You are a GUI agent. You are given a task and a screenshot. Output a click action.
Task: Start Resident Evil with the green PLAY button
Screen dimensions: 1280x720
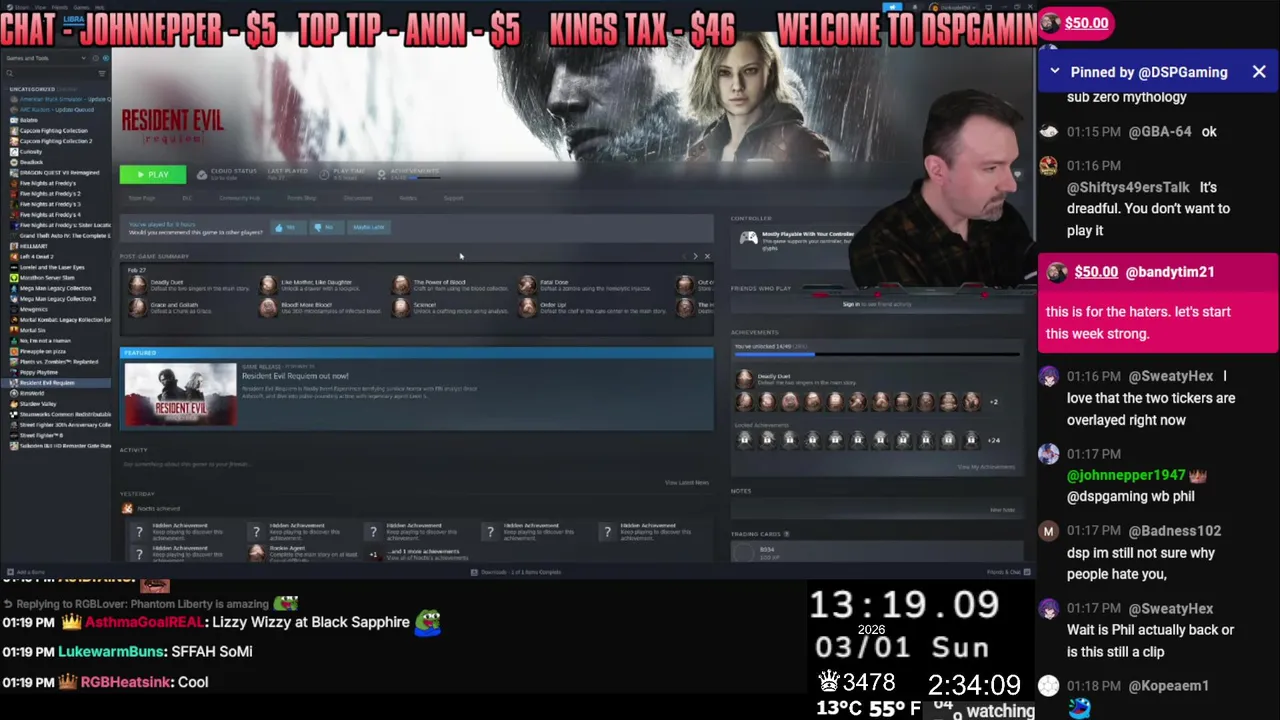tap(152, 175)
